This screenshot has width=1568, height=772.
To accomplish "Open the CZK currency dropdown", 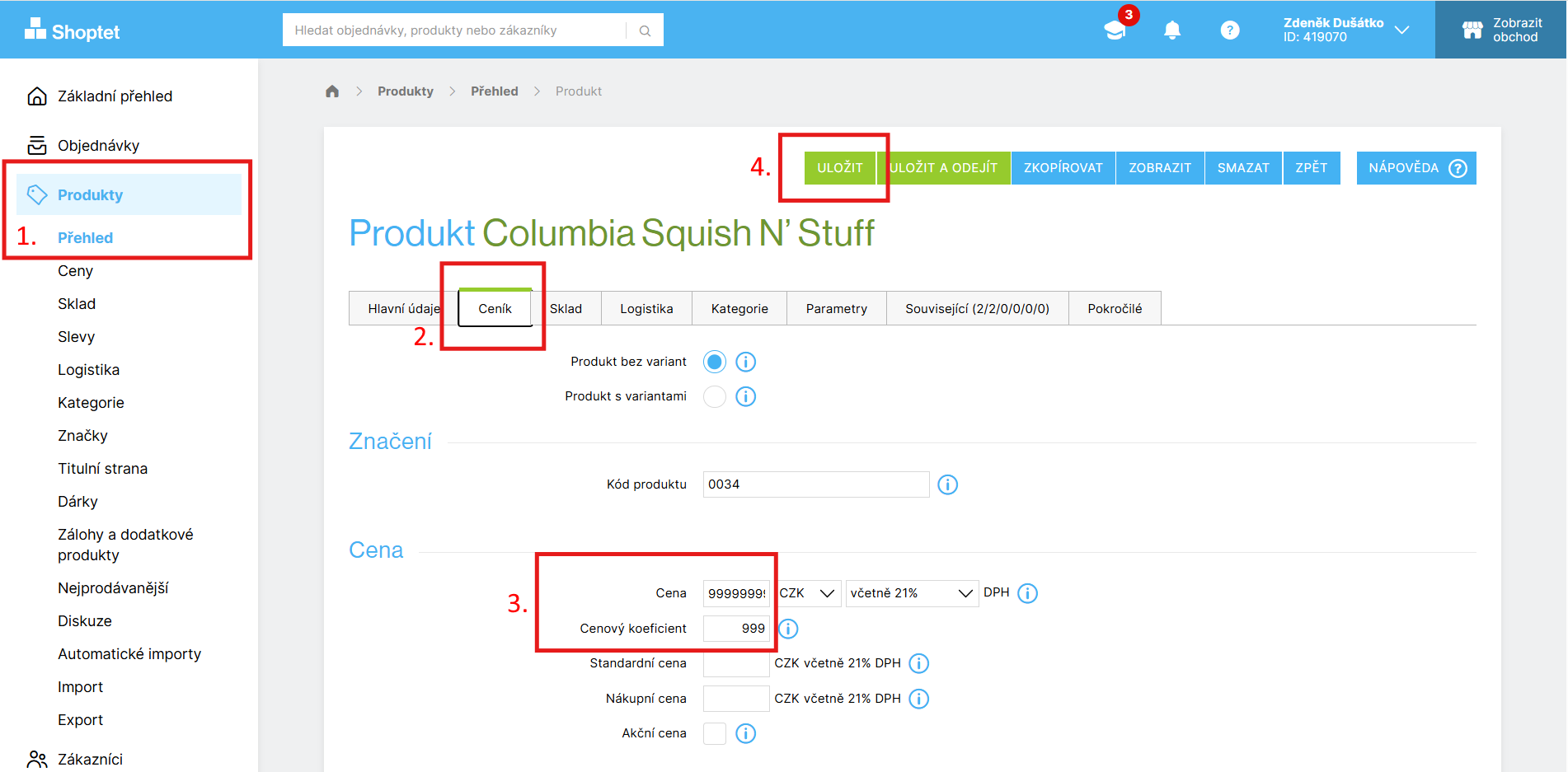I will (x=808, y=593).
